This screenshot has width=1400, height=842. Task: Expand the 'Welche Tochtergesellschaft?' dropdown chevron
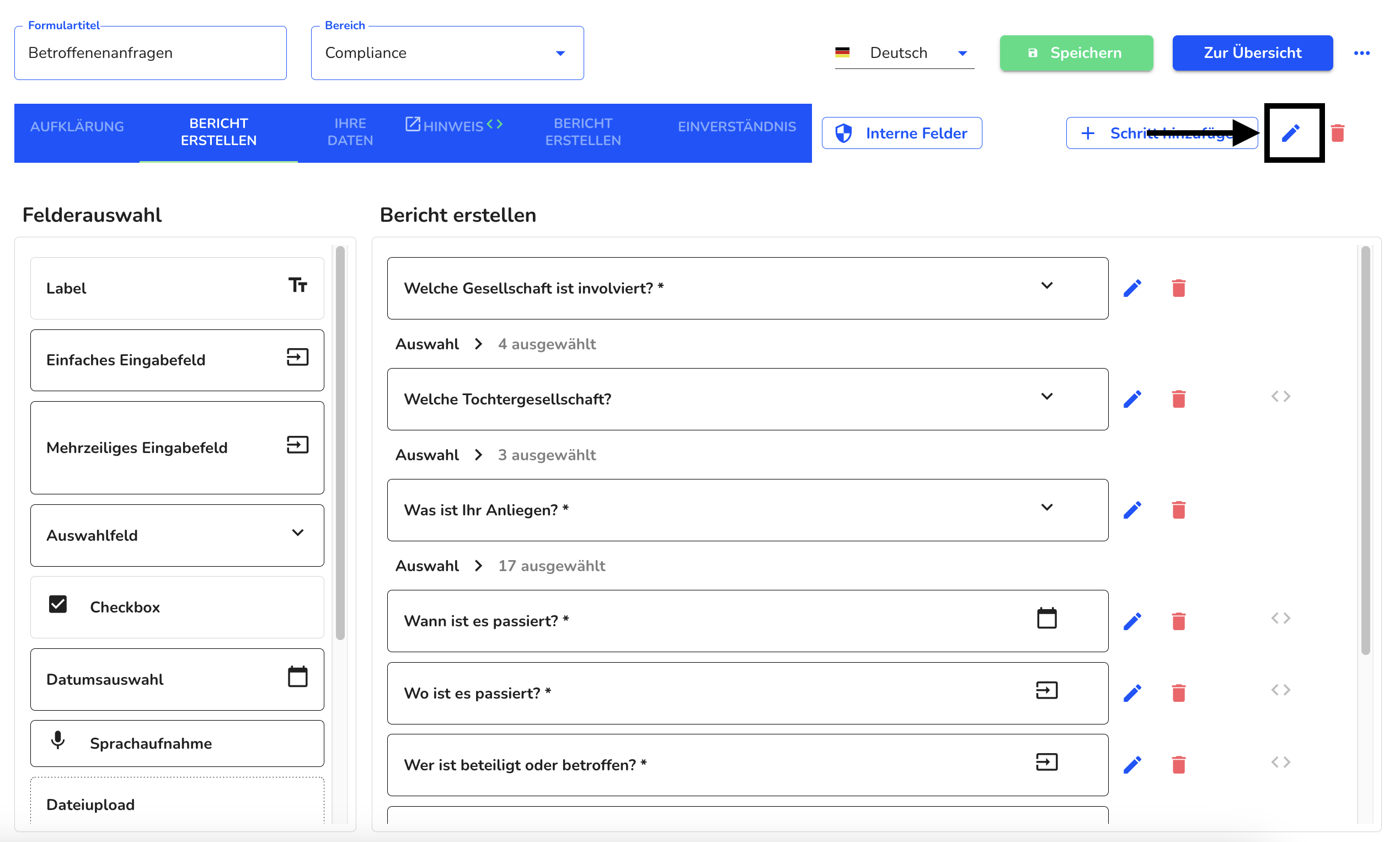[1046, 396]
